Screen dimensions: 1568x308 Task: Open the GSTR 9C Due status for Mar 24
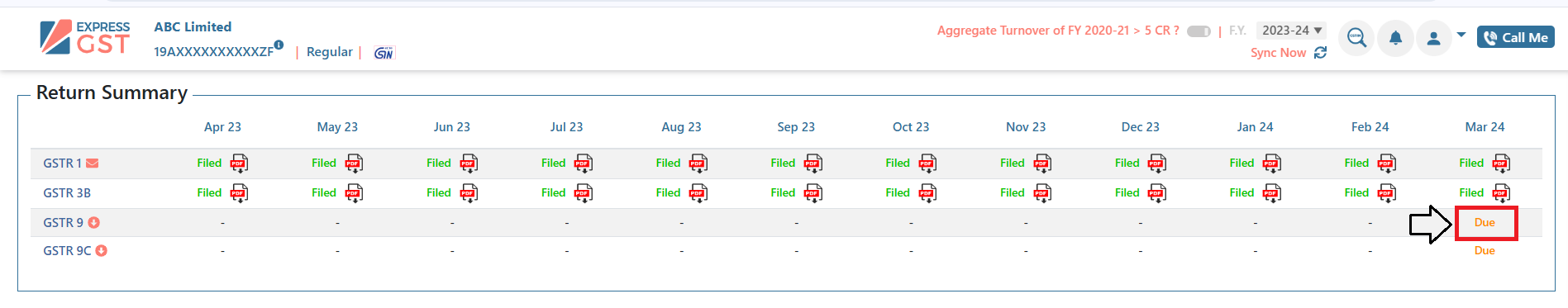click(1485, 251)
